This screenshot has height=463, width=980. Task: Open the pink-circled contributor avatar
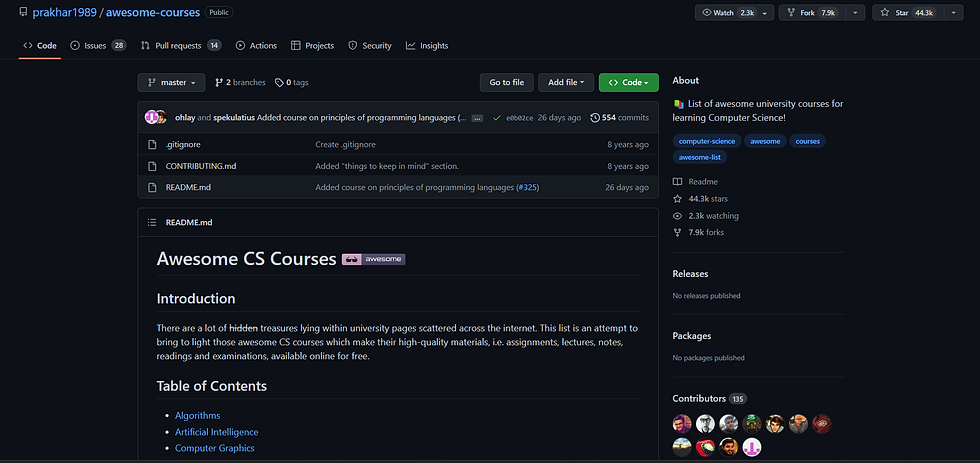point(752,447)
